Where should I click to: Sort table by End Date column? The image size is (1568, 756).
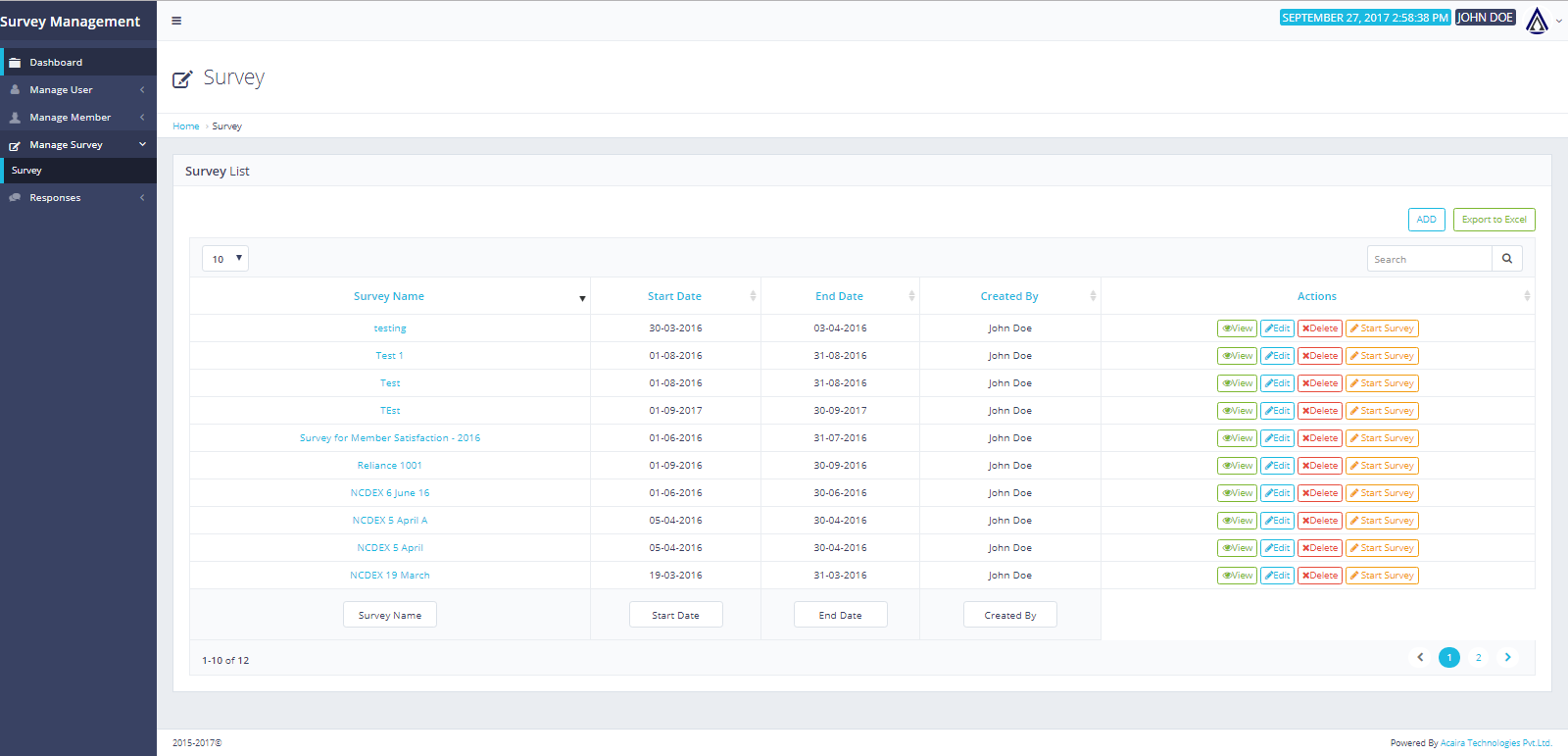pyautogui.click(x=839, y=296)
